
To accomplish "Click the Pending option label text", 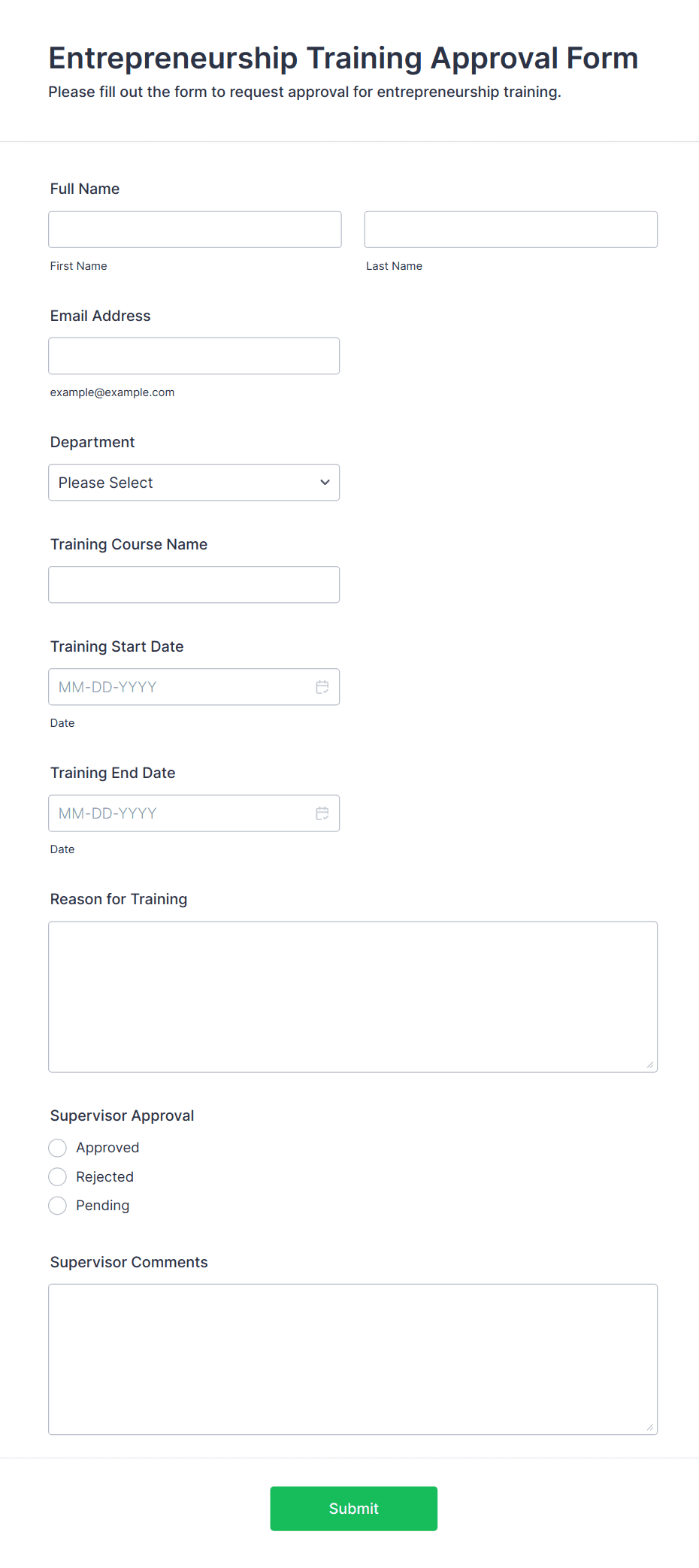I will point(103,1206).
